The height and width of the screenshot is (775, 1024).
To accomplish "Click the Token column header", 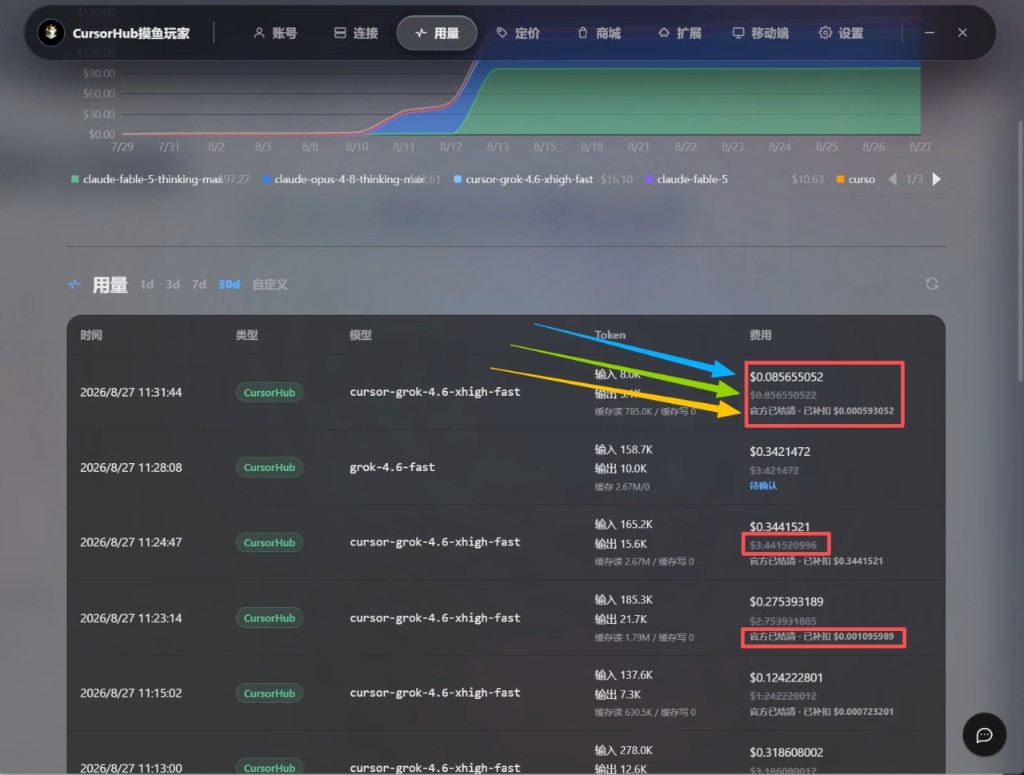I will click(x=610, y=335).
